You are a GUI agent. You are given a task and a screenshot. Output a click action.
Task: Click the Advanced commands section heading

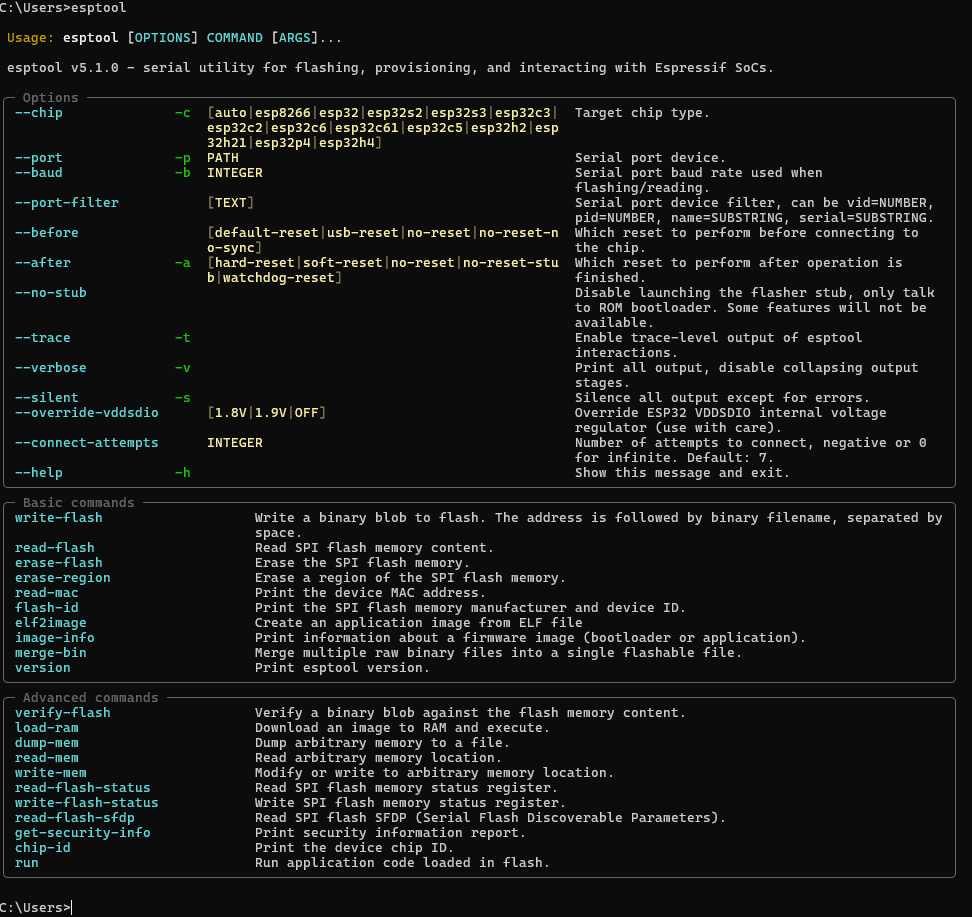pyautogui.click(x=91, y=698)
